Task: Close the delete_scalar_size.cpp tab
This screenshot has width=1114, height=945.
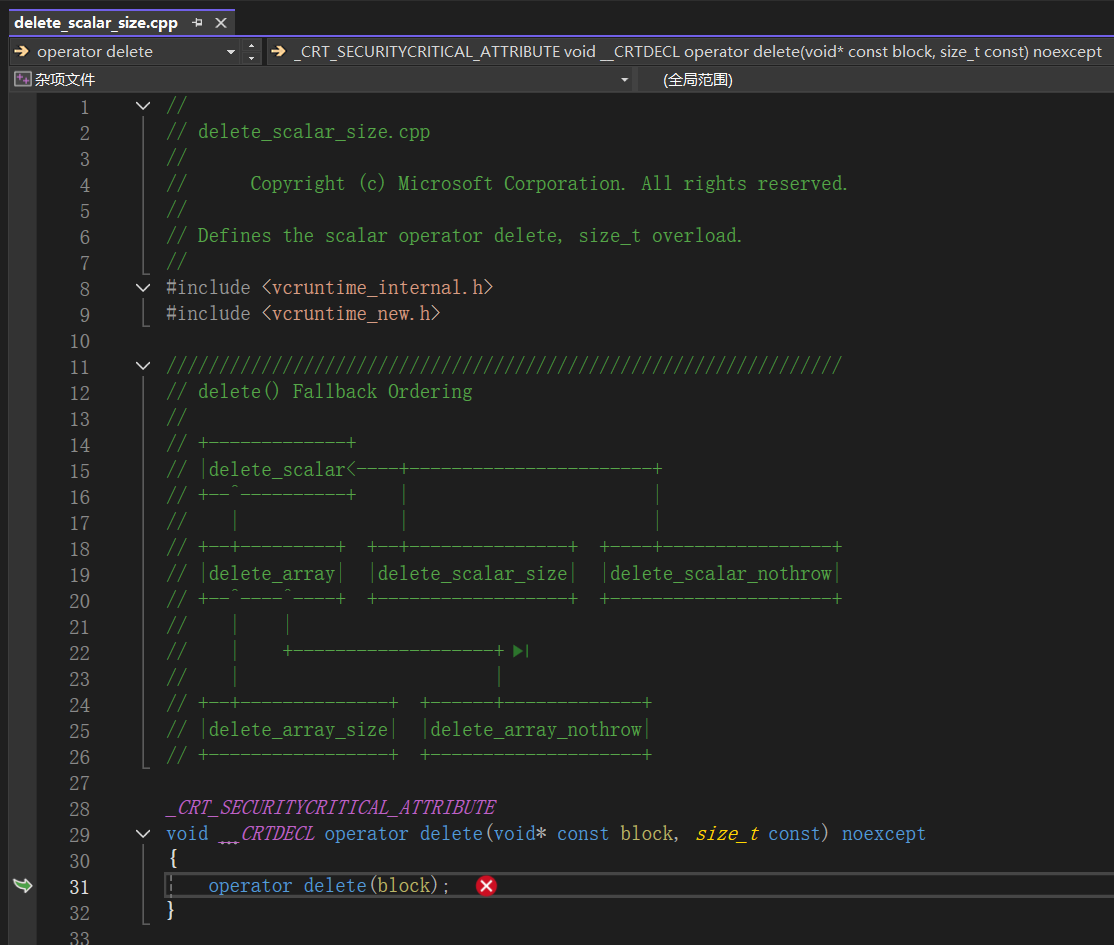Action: coord(221,23)
